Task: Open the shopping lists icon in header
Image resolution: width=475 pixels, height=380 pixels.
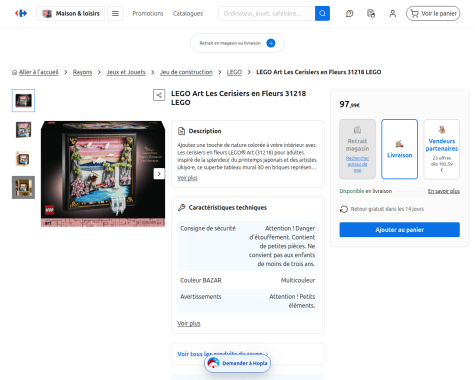Action: coord(371,13)
